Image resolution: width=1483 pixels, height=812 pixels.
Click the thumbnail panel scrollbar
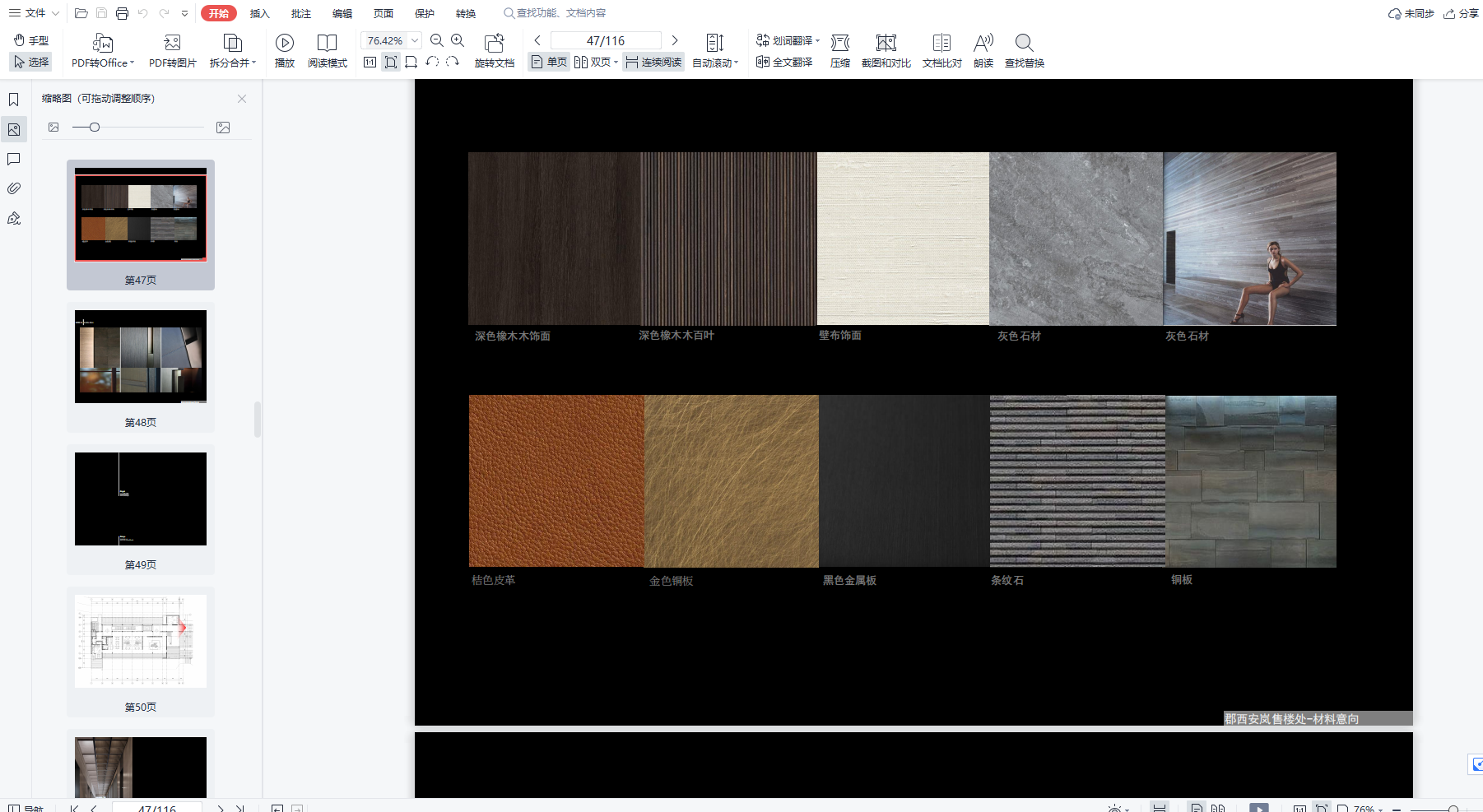(x=258, y=420)
